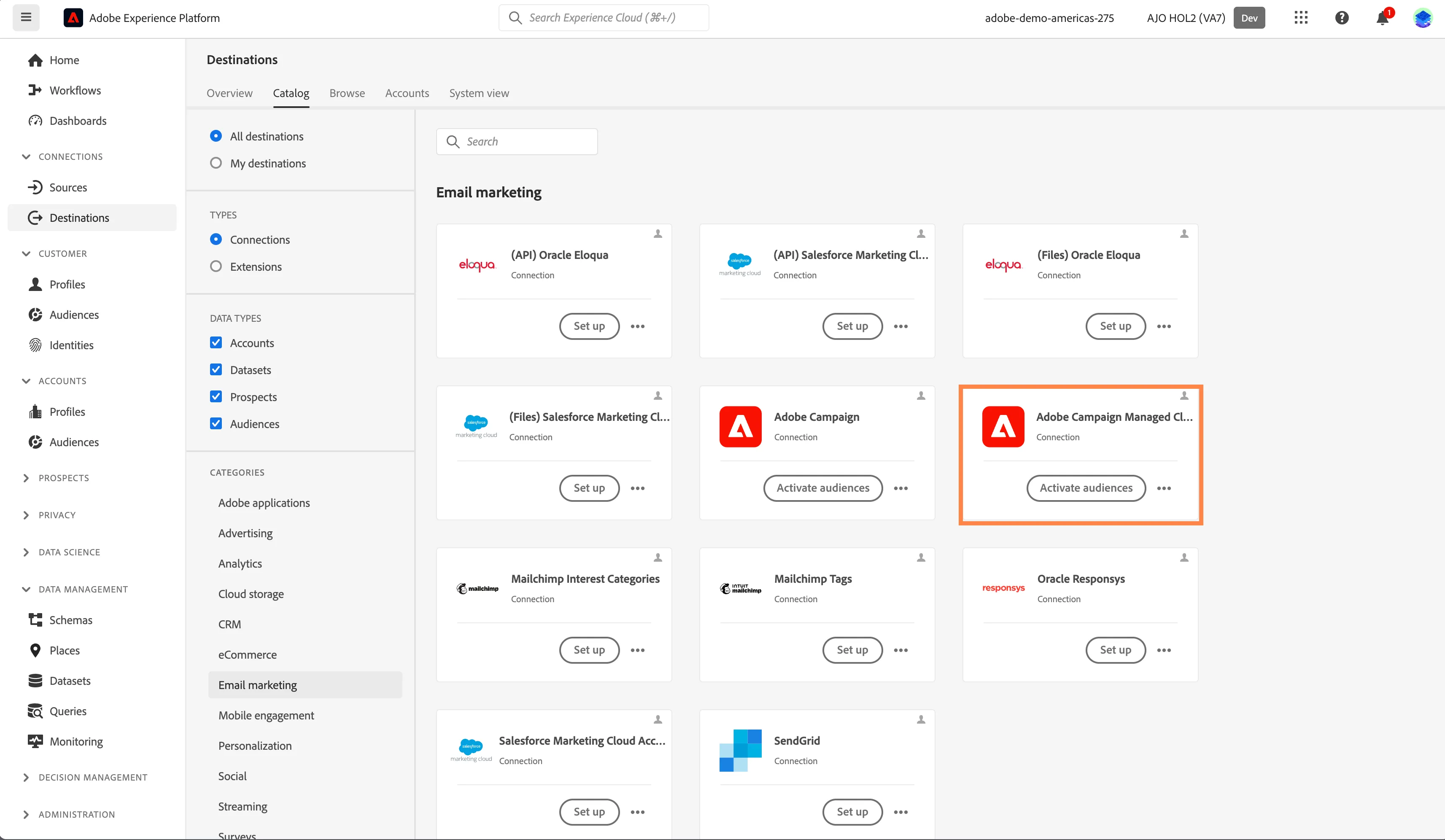Select Extensions type radio button
This screenshot has height=840, width=1445.
point(216,266)
